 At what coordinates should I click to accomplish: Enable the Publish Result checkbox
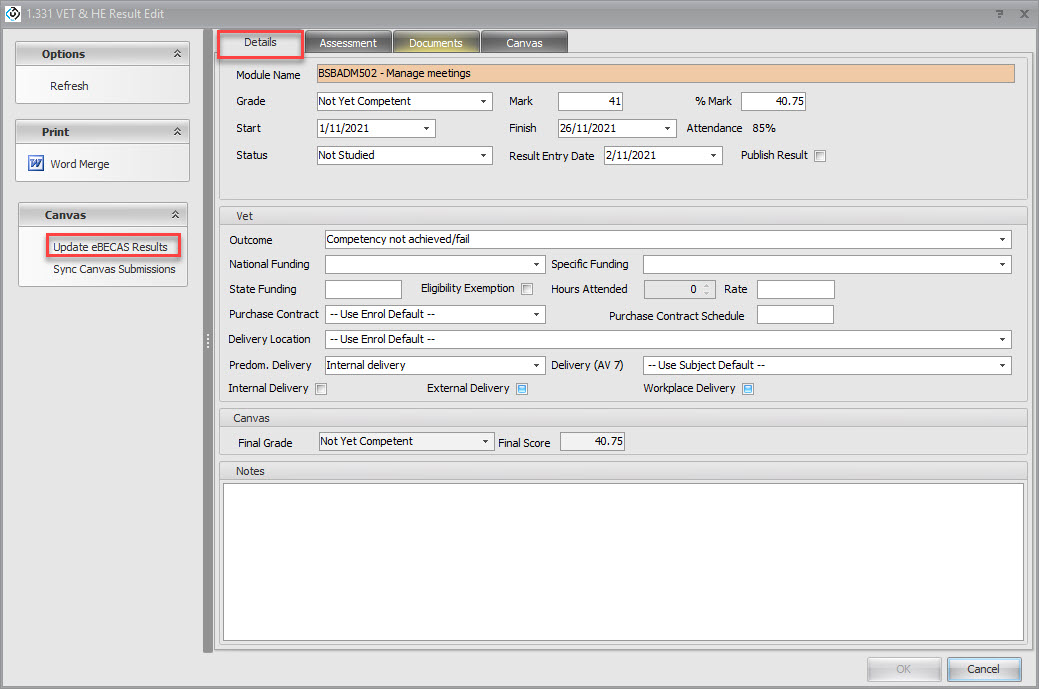point(820,156)
